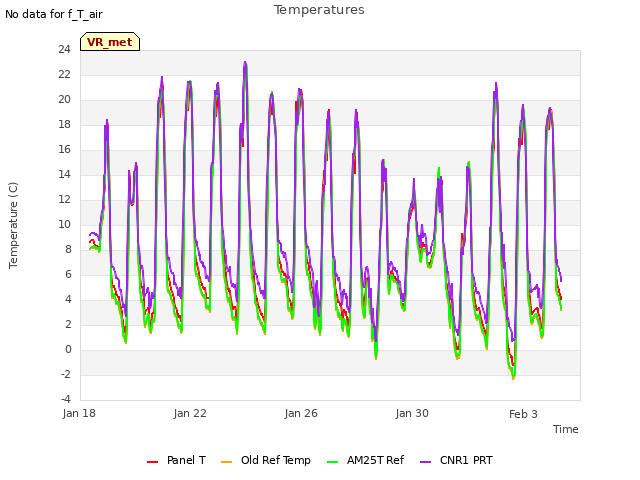Click the VR_met annotation label

pos(110,42)
